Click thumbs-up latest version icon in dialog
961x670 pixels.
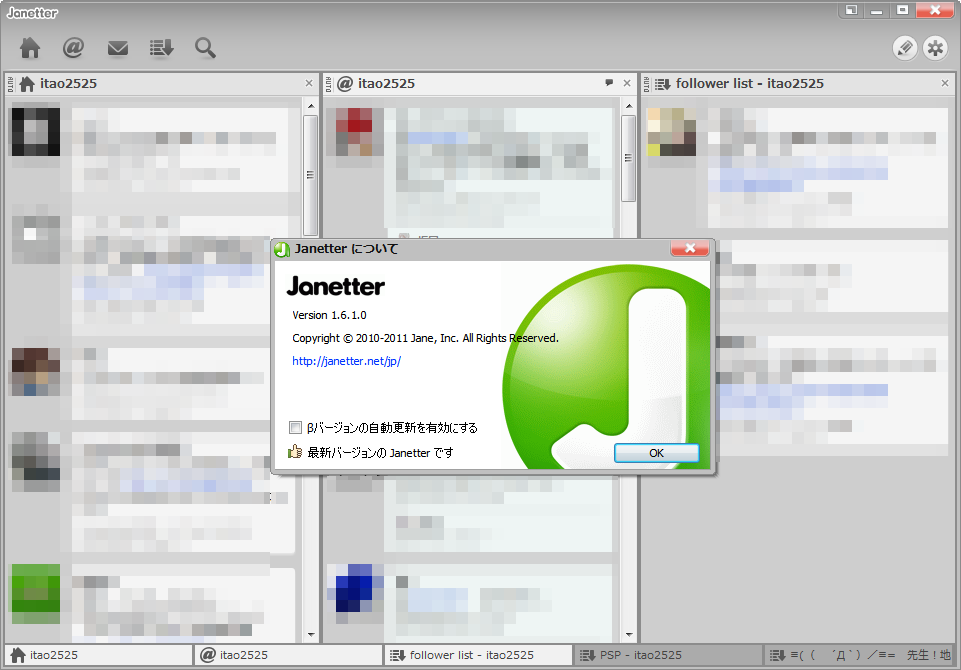295,452
